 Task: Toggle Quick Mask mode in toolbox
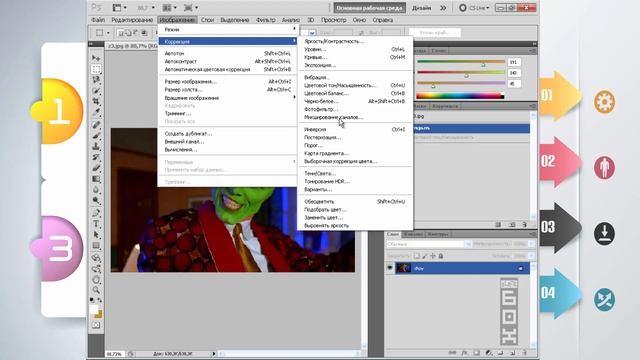click(x=96, y=325)
